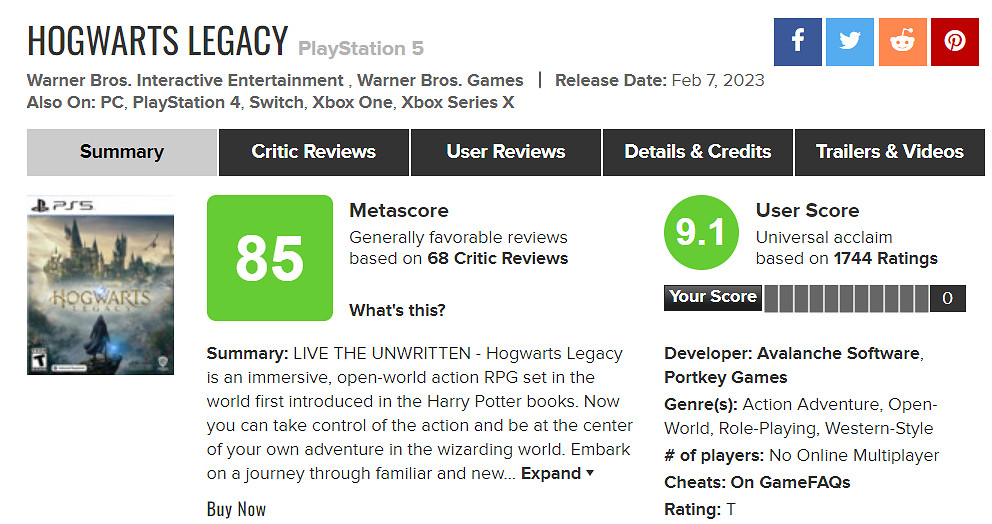Screen dimensions: 992x524
Task: Click the green 85 Metascore badge
Action: click(269, 258)
